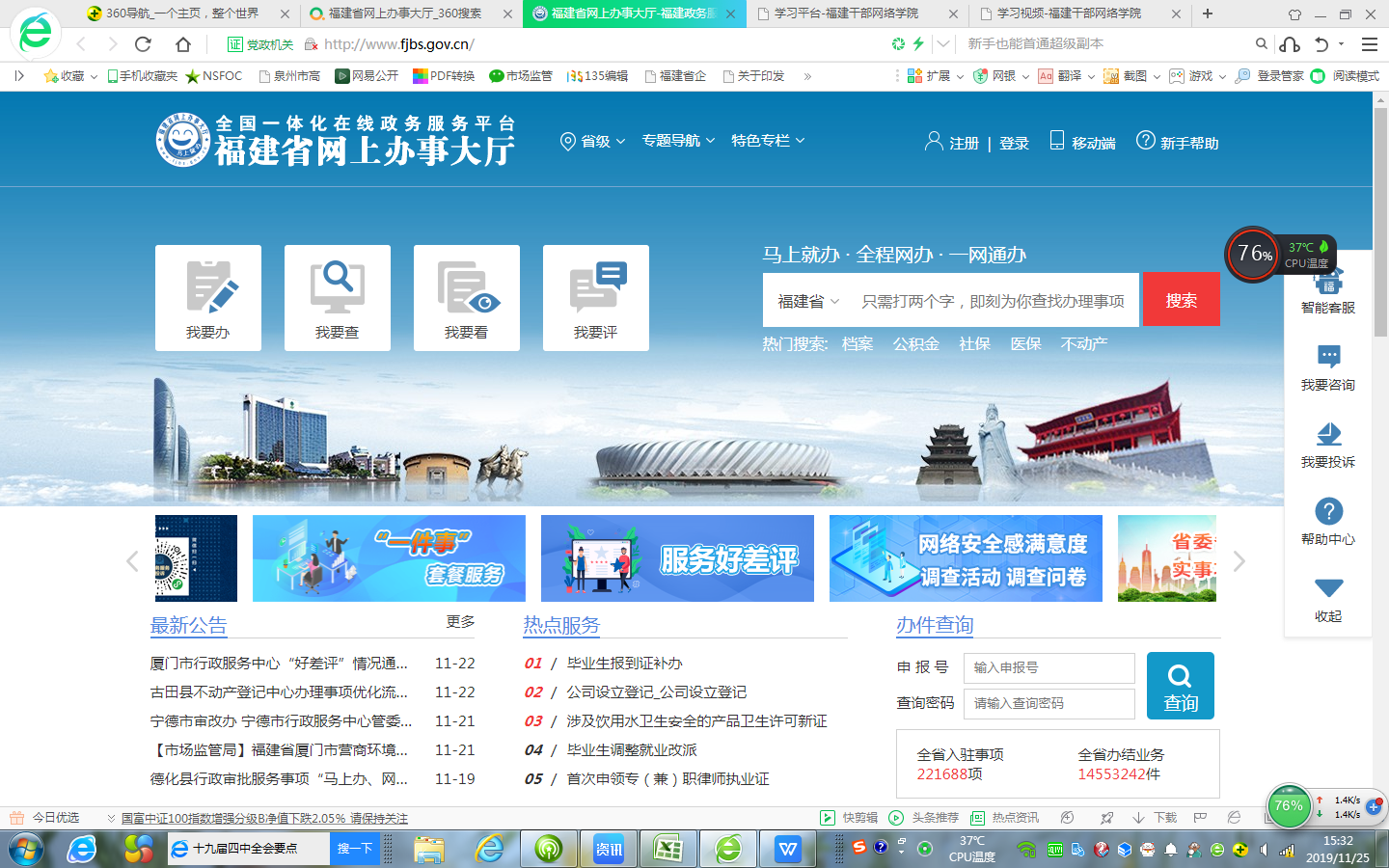Expand the 福建省 selector in search box
The image size is (1389, 868).
pos(808,301)
